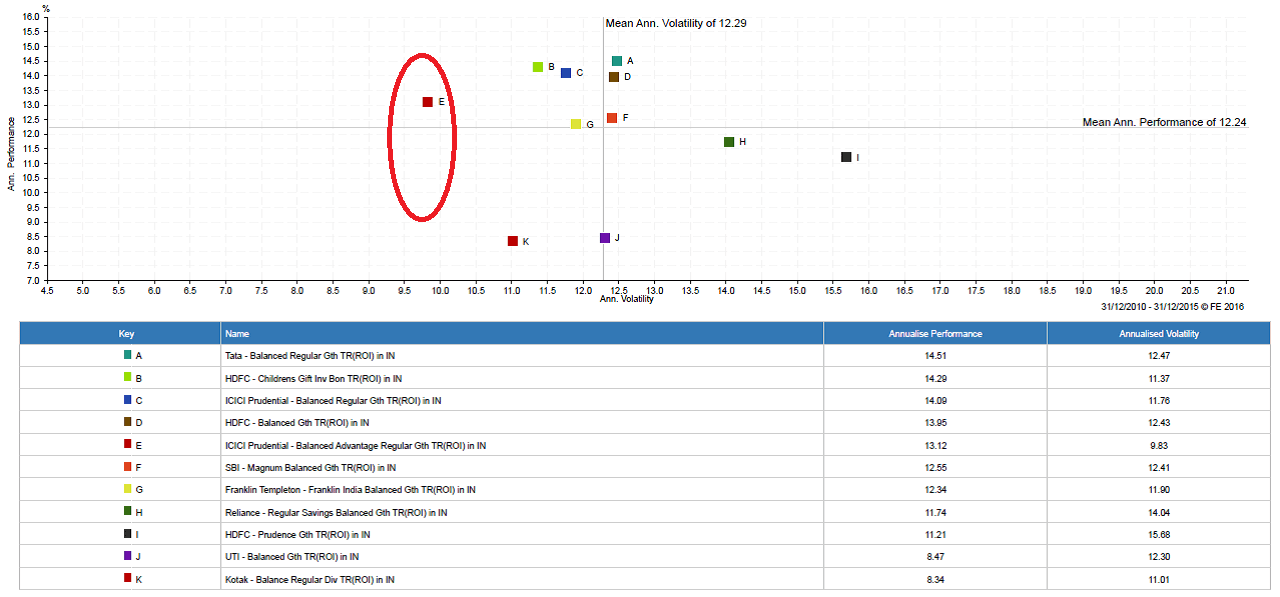Click the red marker K in the scatter chart
This screenshot has height=597, width=1280.
click(x=513, y=241)
